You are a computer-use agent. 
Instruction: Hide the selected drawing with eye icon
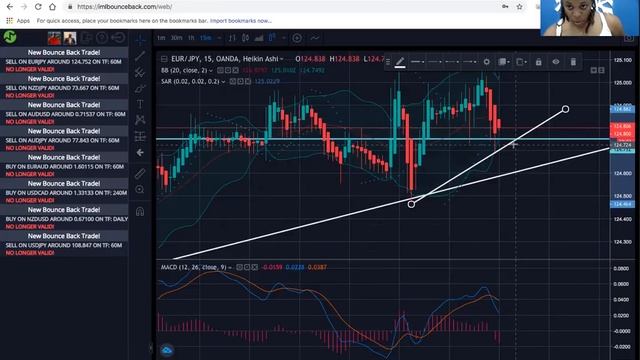click(x=556, y=62)
